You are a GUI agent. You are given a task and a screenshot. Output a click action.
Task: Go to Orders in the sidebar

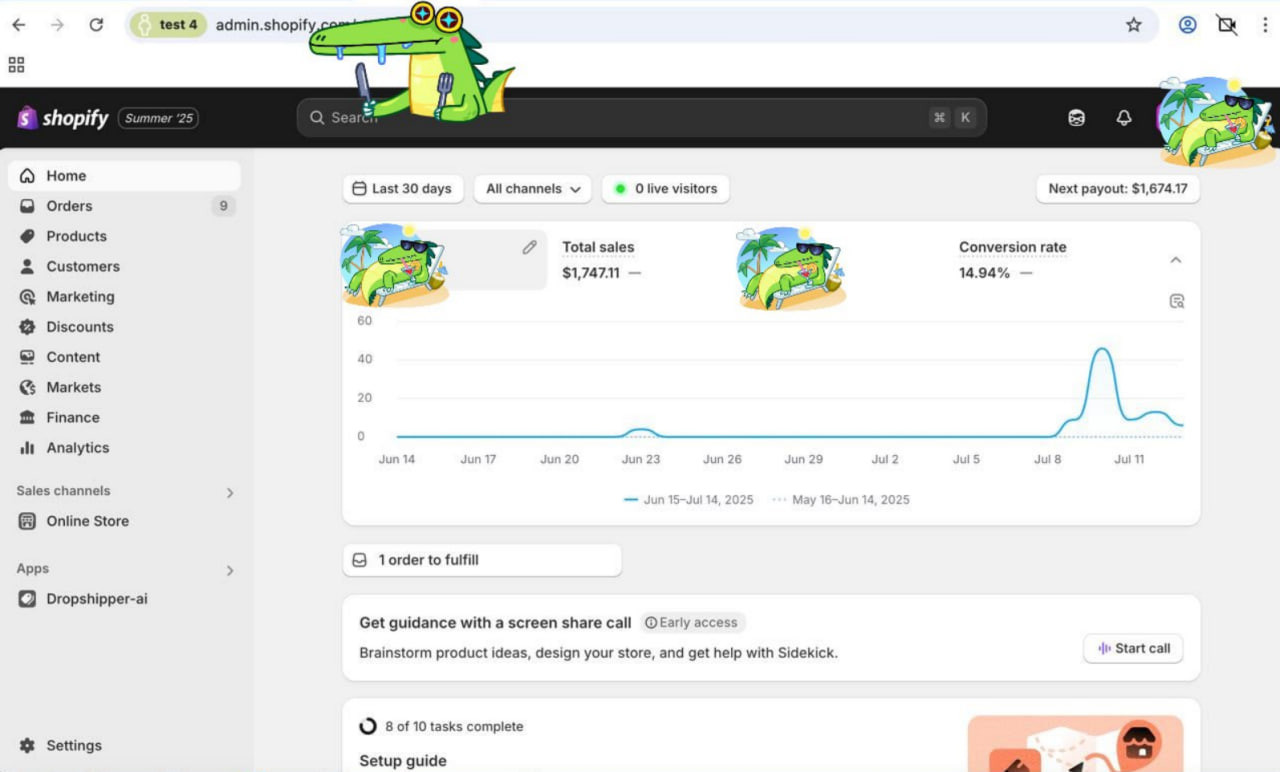(x=69, y=206)
